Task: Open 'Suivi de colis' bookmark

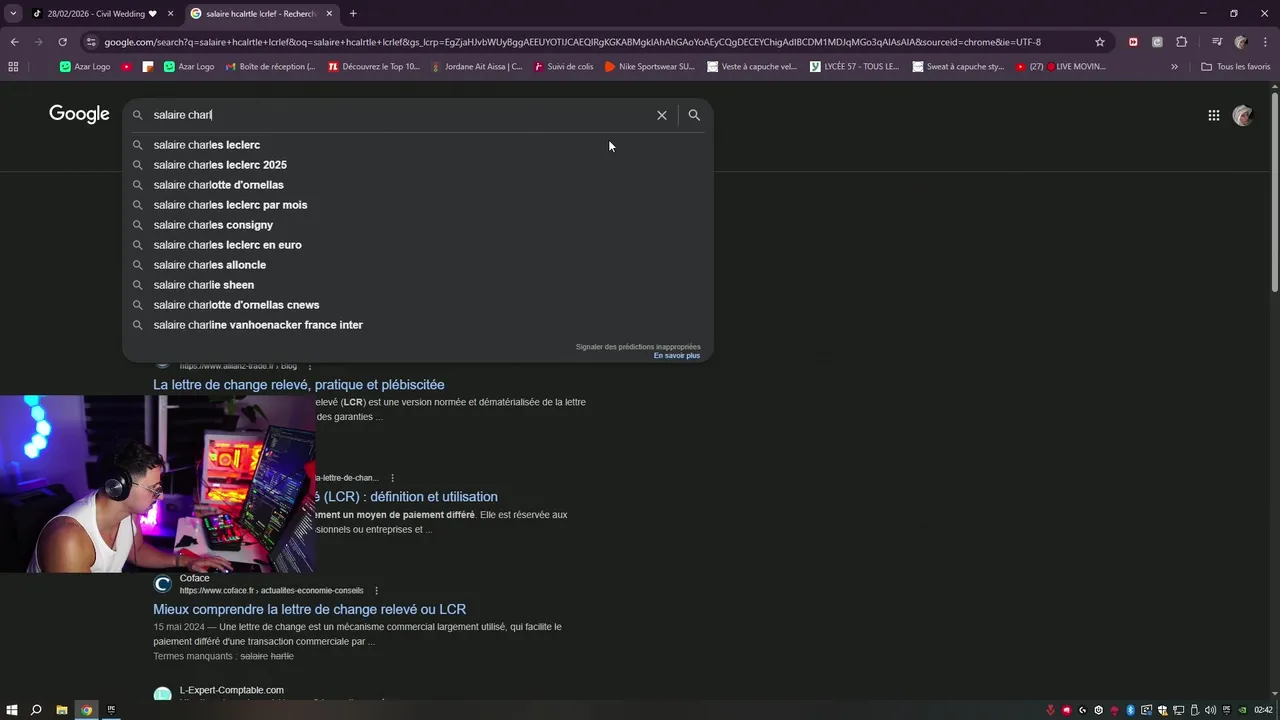Action: tap(563, 67)
